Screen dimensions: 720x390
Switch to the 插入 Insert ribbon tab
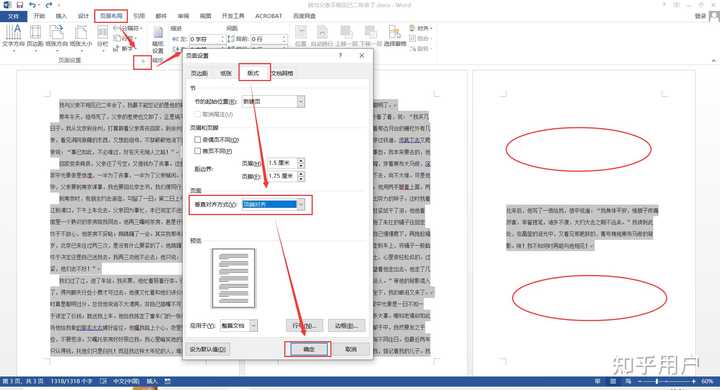61,16
